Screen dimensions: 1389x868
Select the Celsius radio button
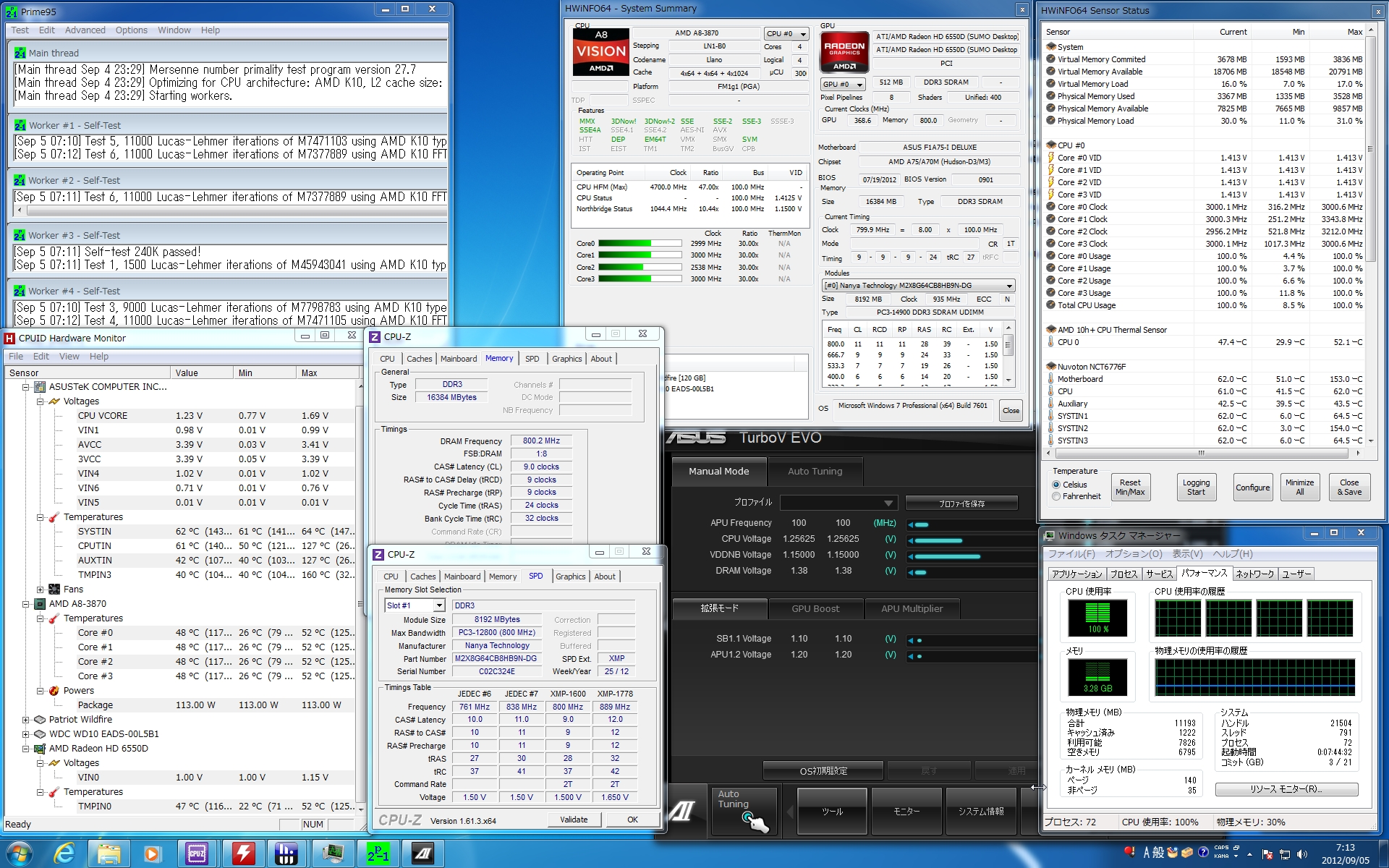coord(1056,485)
